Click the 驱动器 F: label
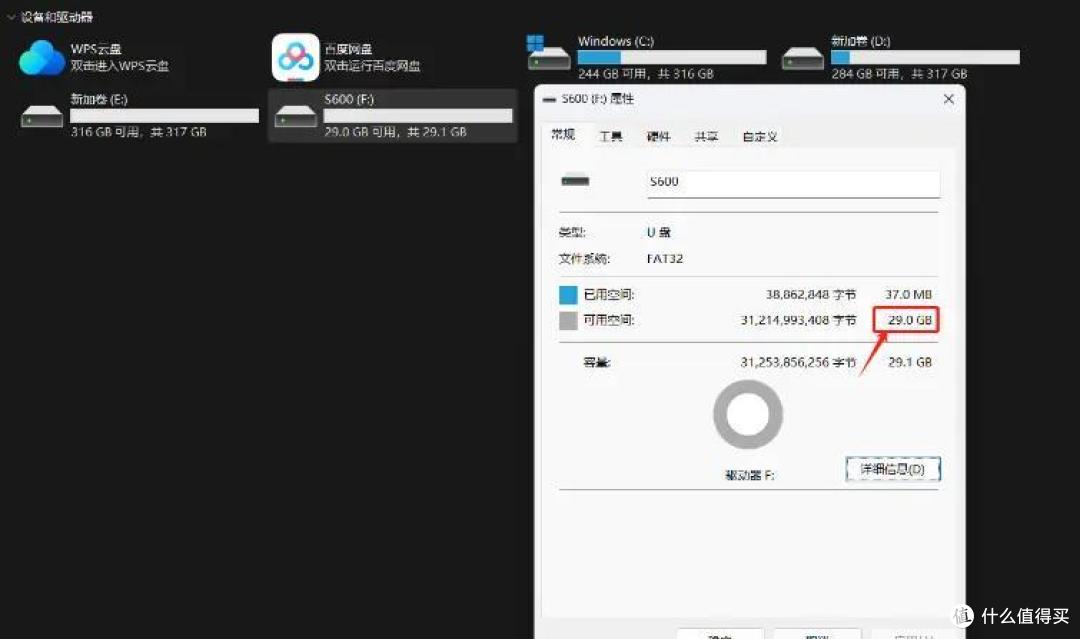 click(749, 475)
